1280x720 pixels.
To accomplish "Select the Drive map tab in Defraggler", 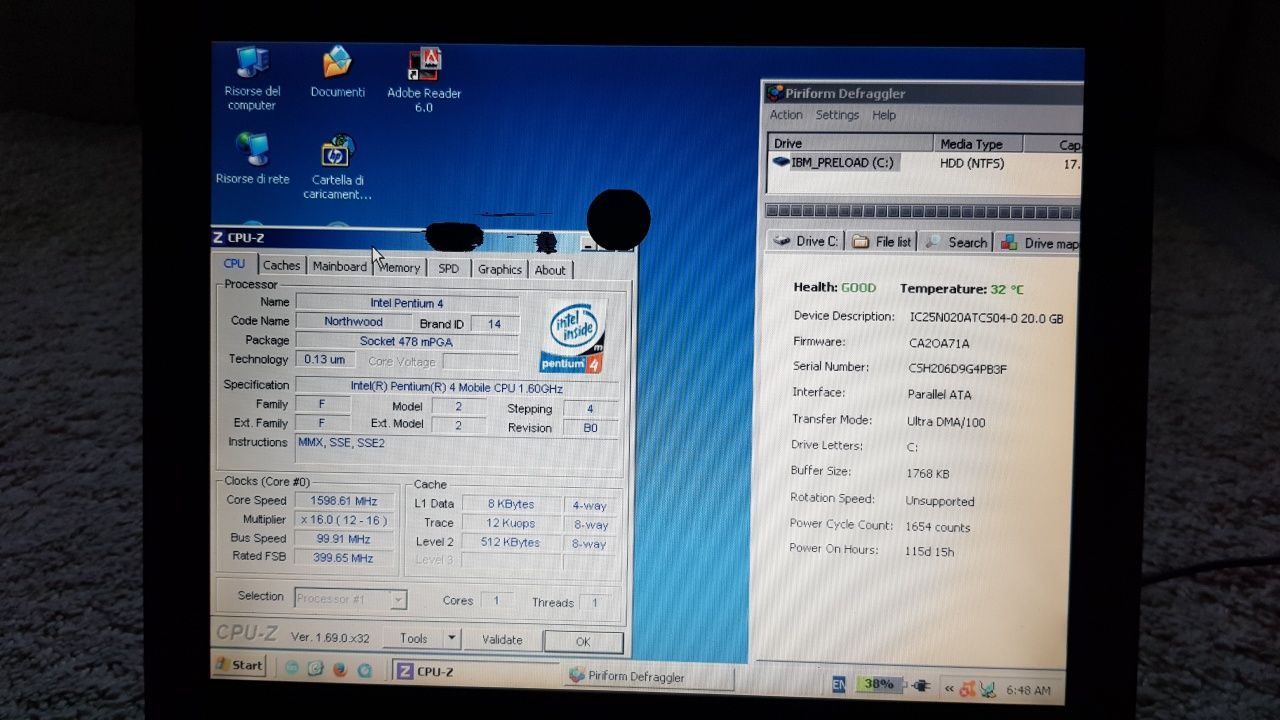I will 1040,243.
